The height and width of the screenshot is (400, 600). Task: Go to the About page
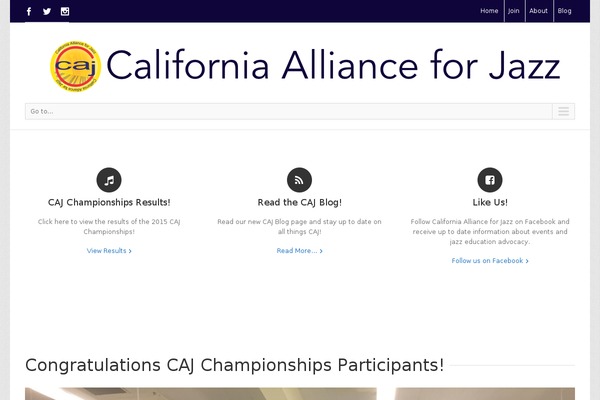pos(539,11)
